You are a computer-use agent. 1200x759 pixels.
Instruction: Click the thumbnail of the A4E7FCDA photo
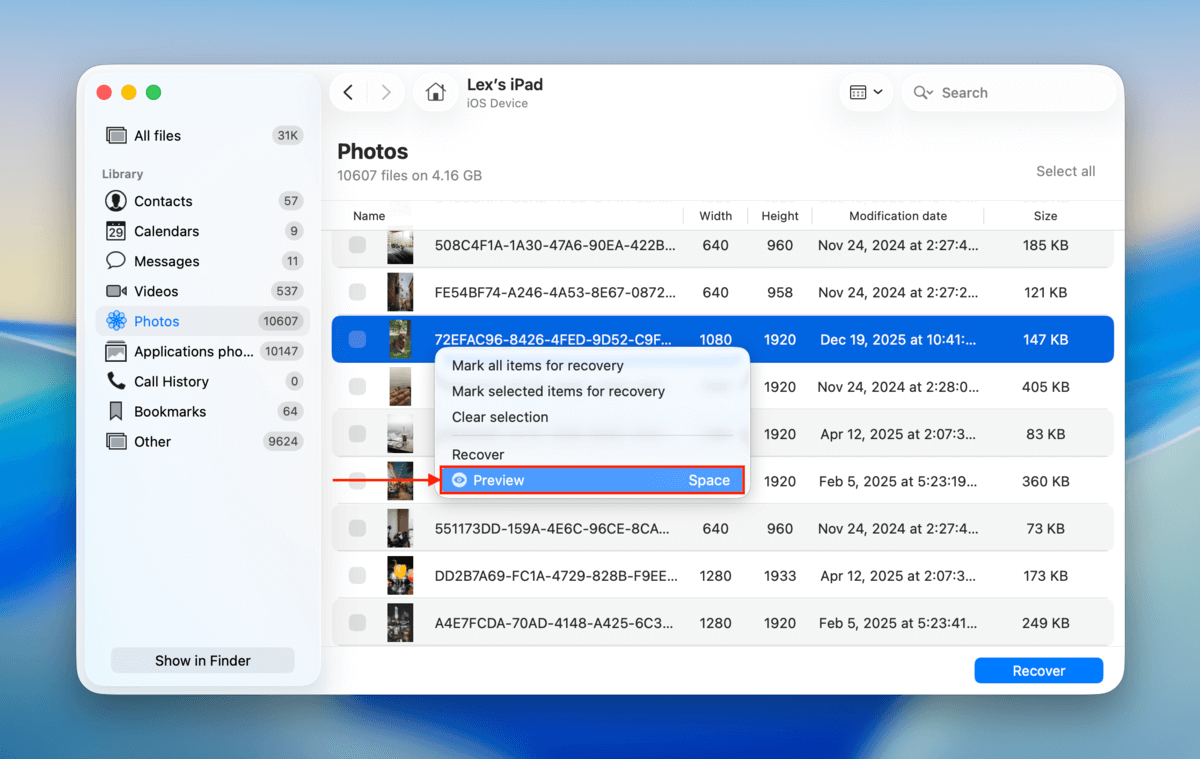click(x=400, y=622)
